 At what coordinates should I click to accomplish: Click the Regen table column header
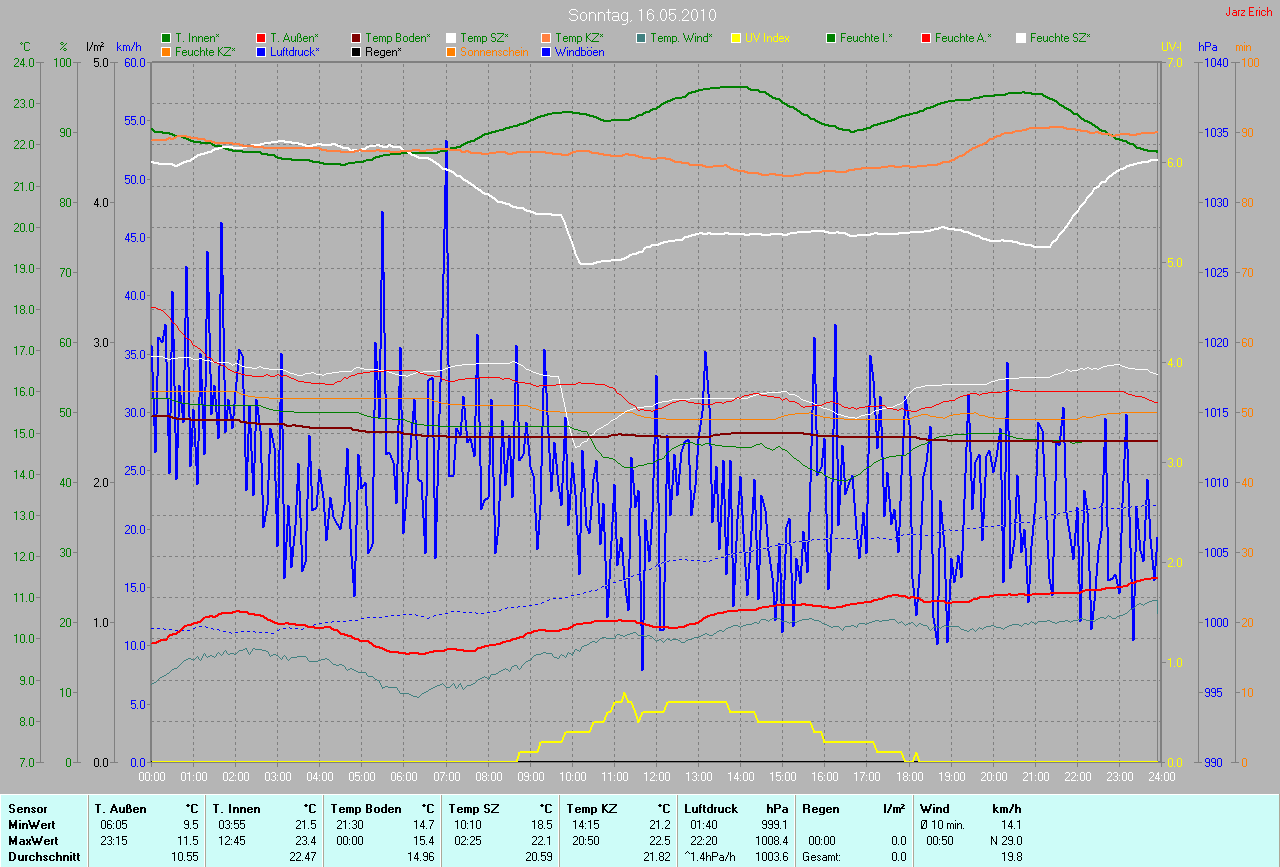tap(820, 809)
